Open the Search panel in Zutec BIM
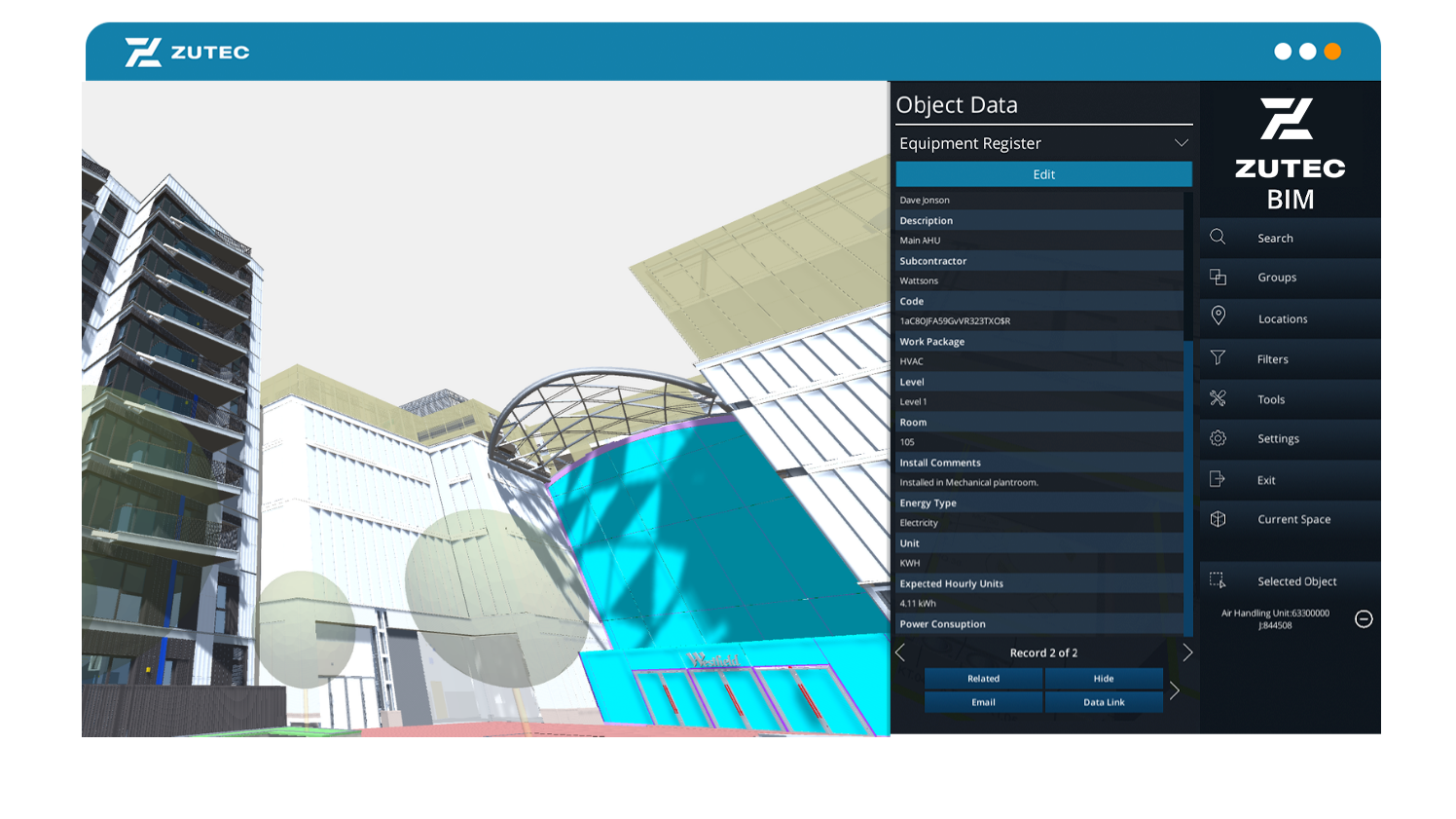1456x819 pixels. tap(1275, 238)
